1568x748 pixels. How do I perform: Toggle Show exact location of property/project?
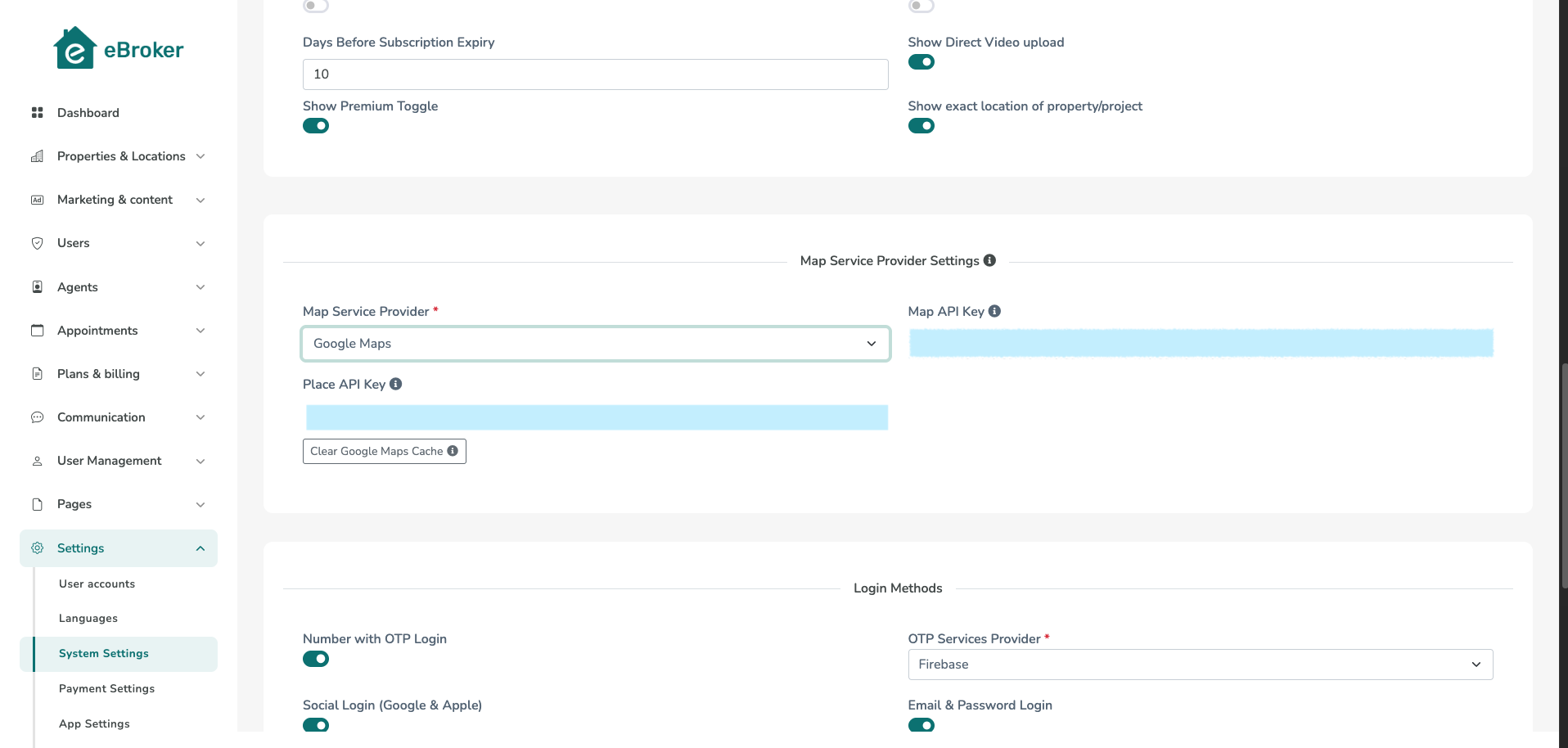tap(921, 126)
